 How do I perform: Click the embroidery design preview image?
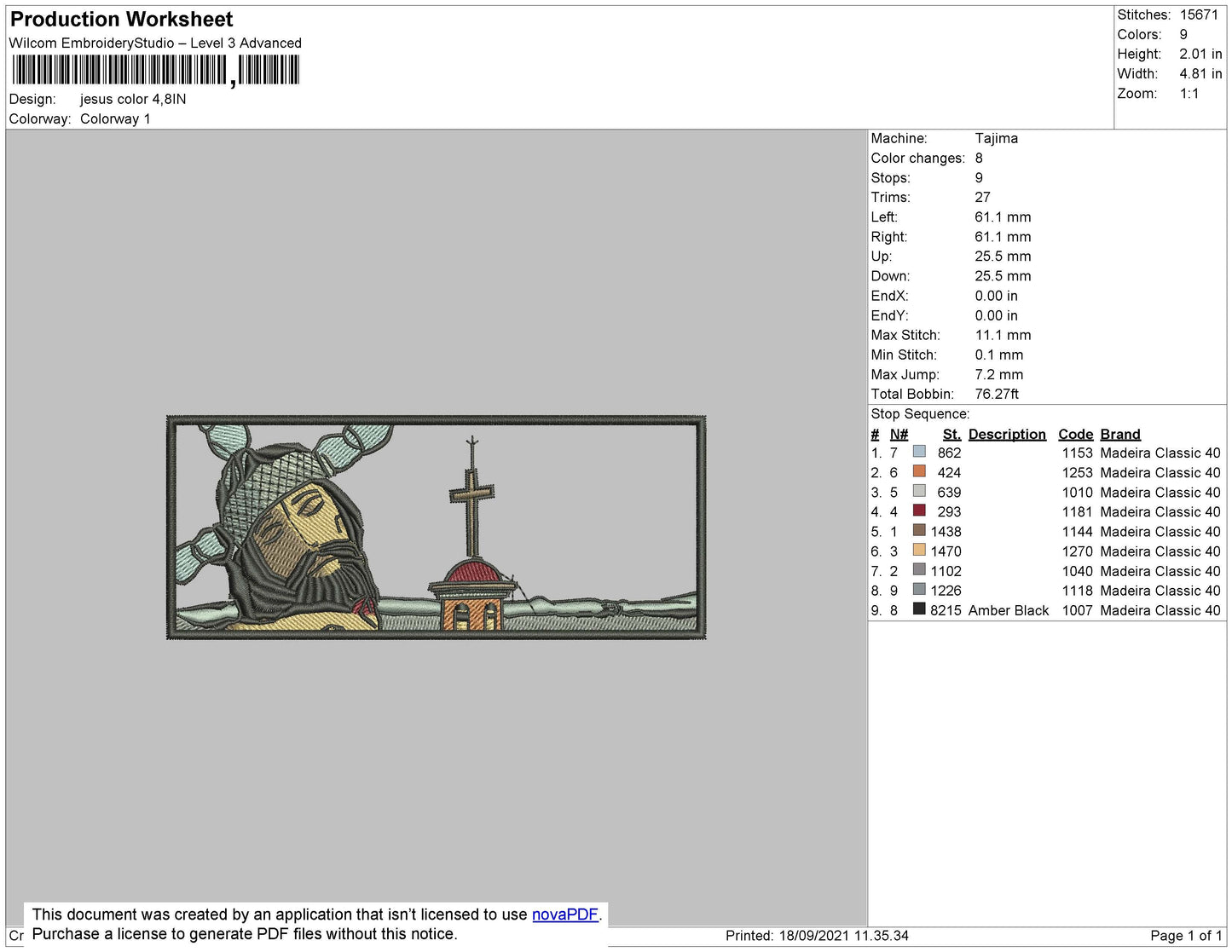click(x=437, y=528)
